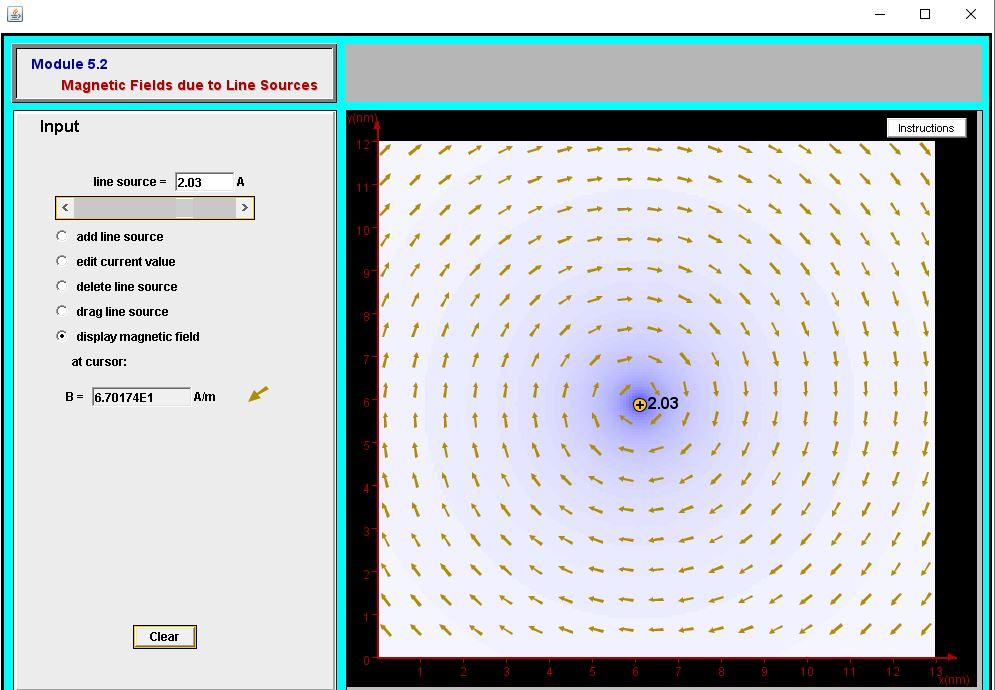This screenshot has height=690, width=995.
Task: Click the A/m unit label
Action: pyautogui.click(x=204, y=397)
